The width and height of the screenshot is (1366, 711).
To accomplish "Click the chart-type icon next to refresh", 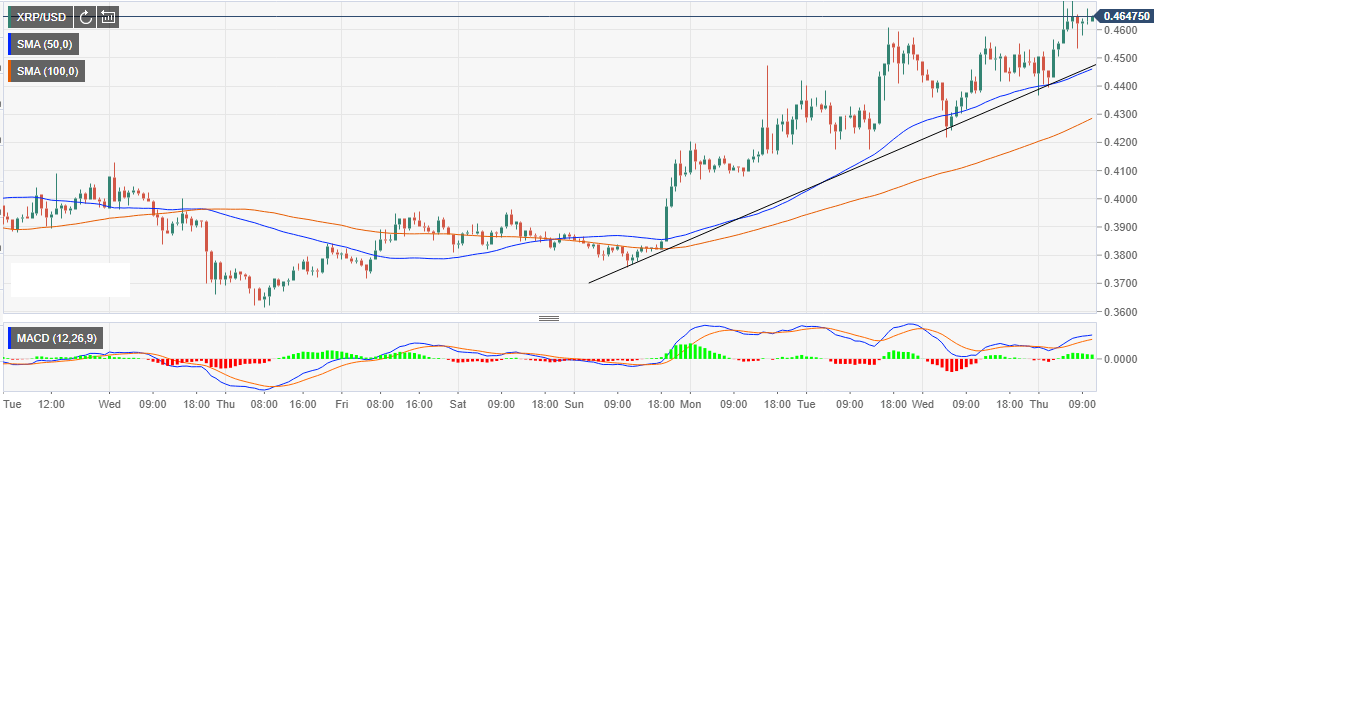I will 108,17.
